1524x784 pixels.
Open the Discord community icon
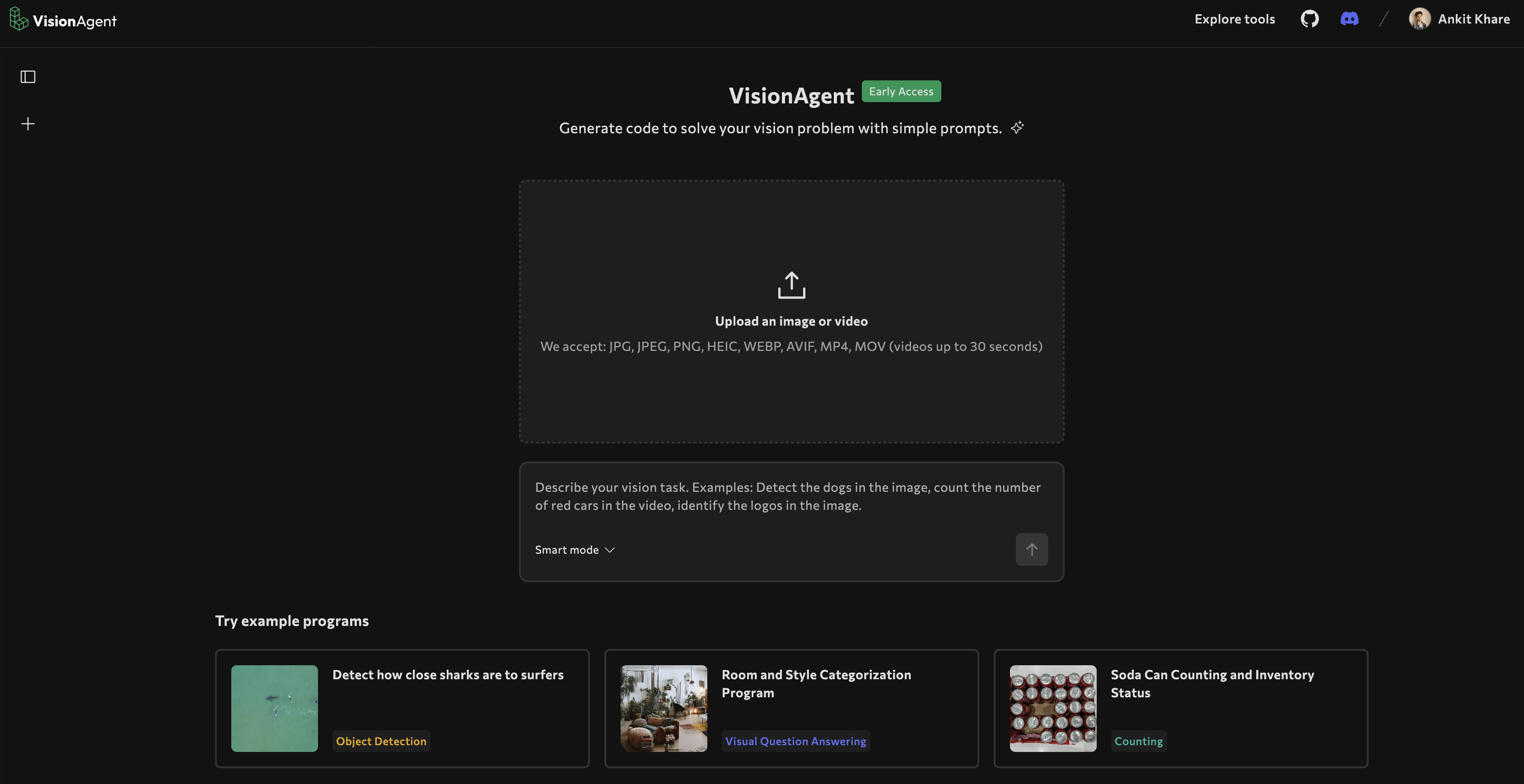pos(1349,19)
